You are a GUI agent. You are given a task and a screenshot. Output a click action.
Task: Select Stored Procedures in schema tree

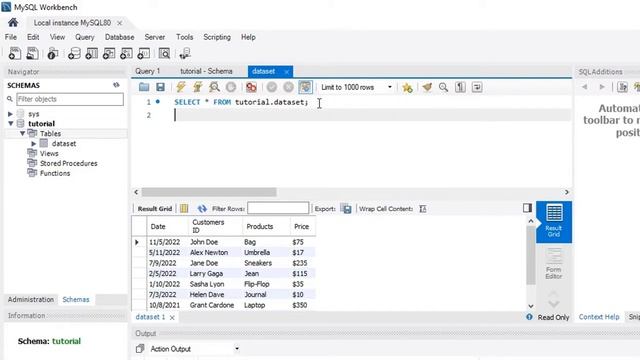pos(69,163)
